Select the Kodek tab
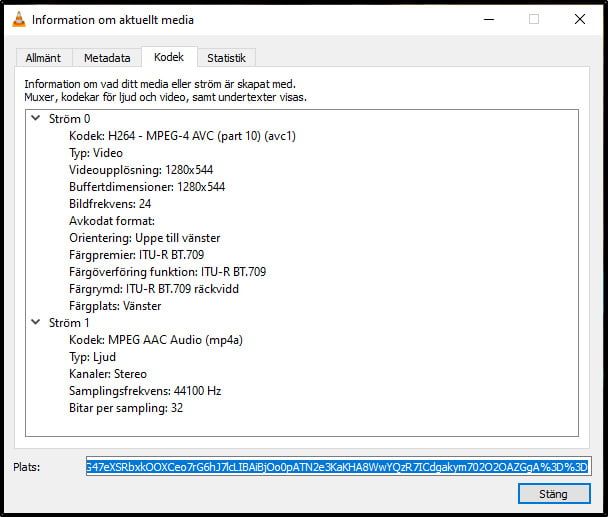This screenshot has height=517, width=608. pyautogui.click(x=169, y=57)
